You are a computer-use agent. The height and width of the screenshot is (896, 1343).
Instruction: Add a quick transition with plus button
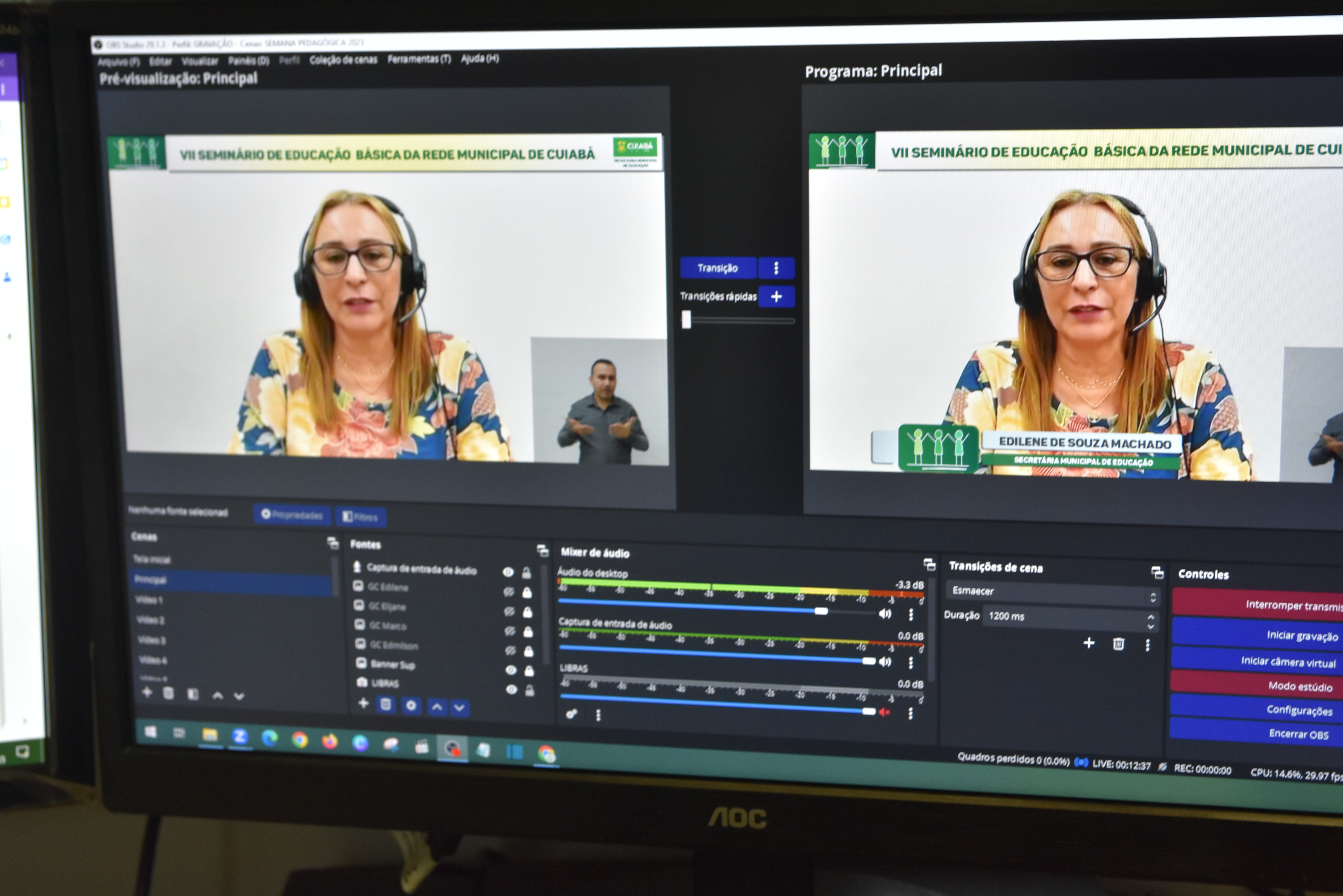tap(776, 297)
